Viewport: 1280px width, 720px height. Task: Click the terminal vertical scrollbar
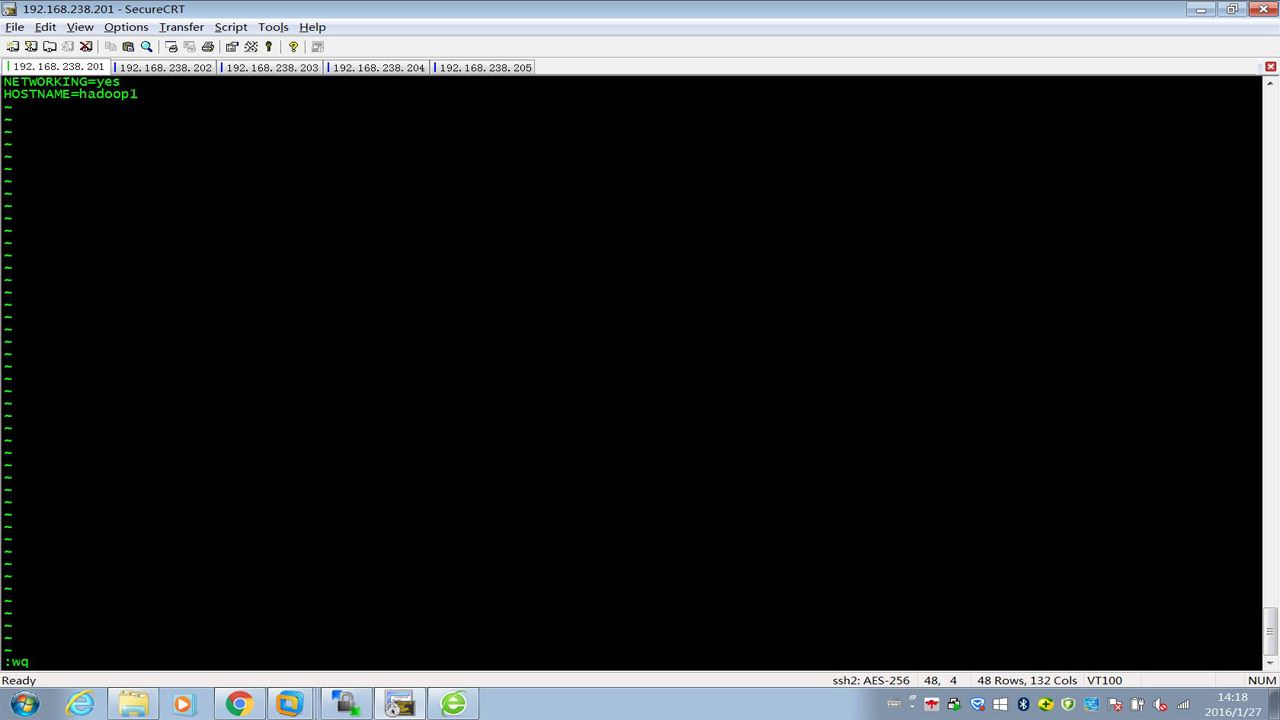pos(1271,372)
